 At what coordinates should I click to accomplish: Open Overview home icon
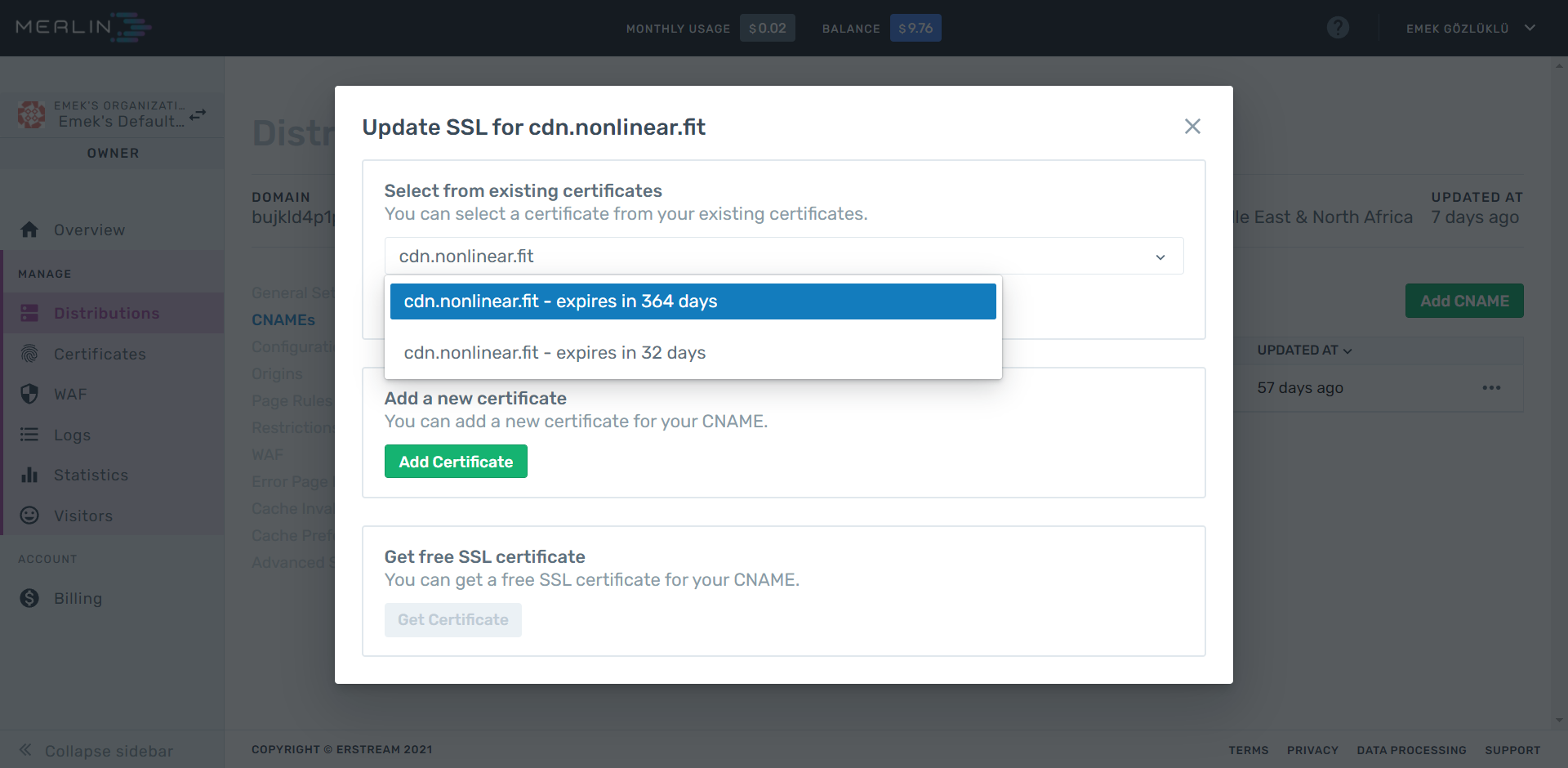[x=29, y=230]
